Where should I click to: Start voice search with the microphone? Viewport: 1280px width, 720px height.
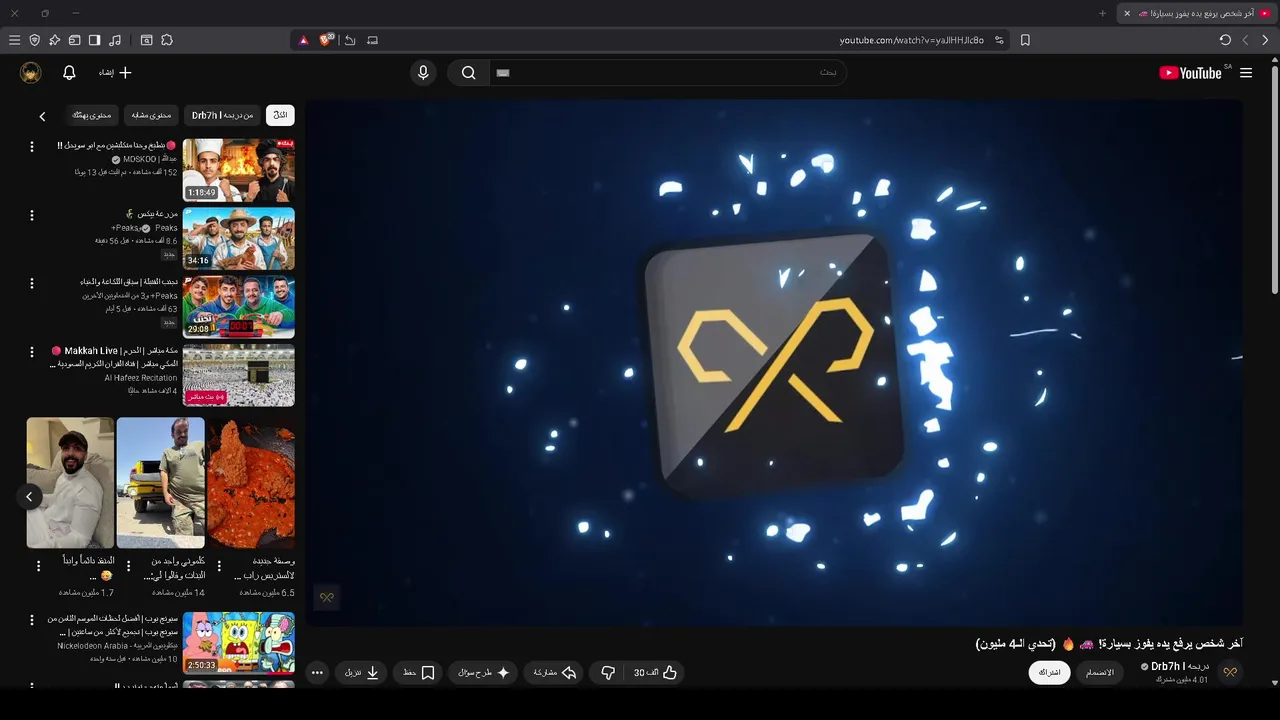[x=423, y=73]
